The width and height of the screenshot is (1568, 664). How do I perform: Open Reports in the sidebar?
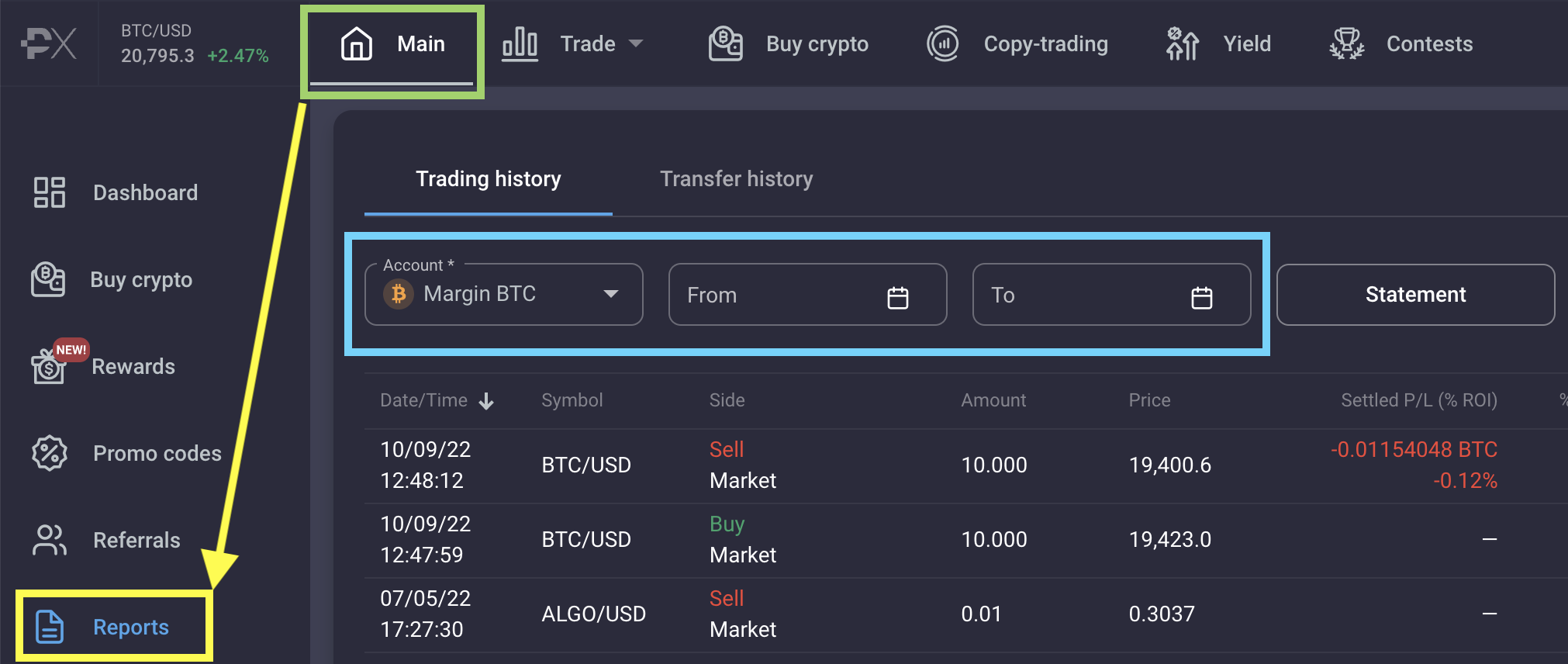click(x=114, y=627)
